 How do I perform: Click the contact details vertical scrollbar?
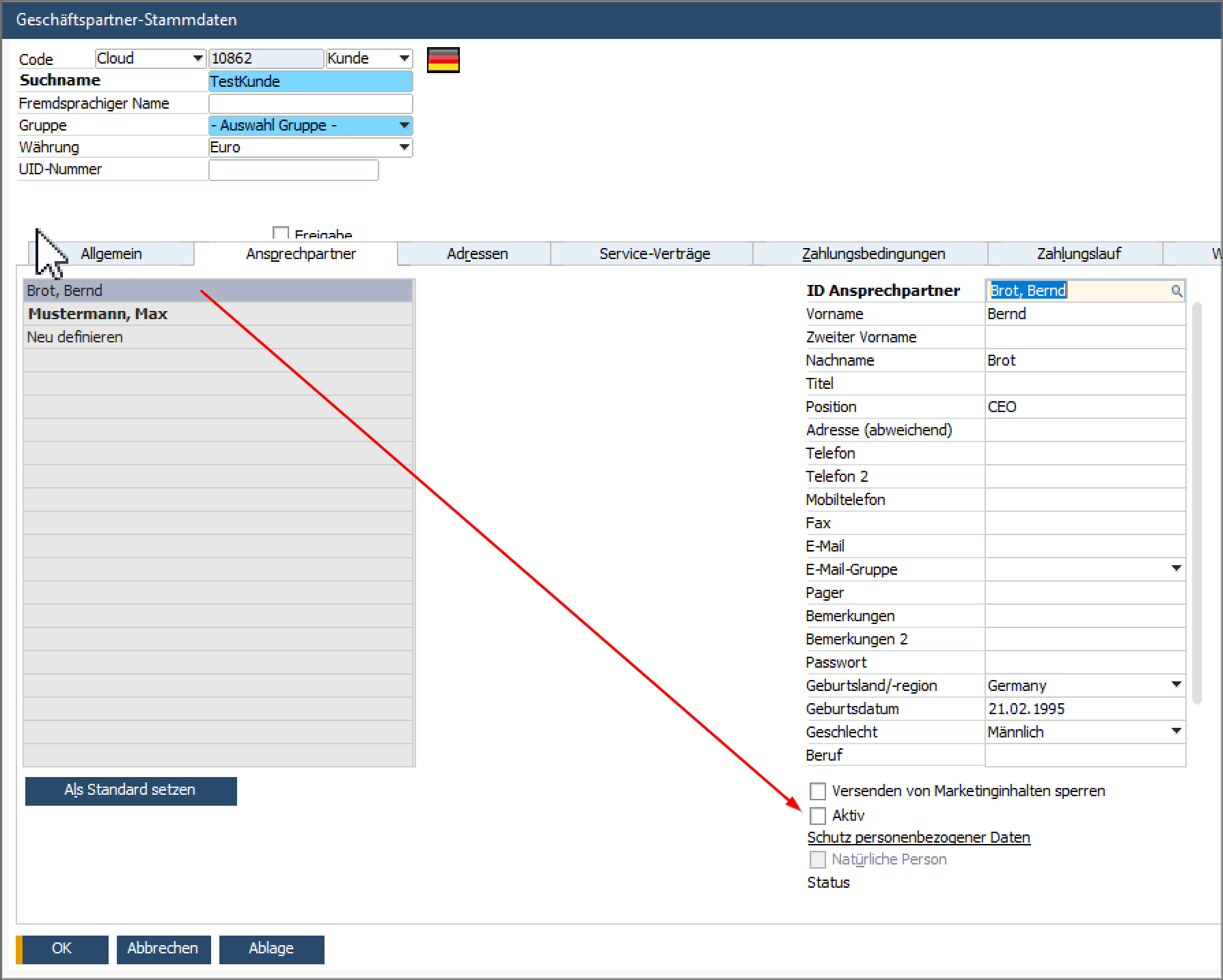pos(1196,502)
